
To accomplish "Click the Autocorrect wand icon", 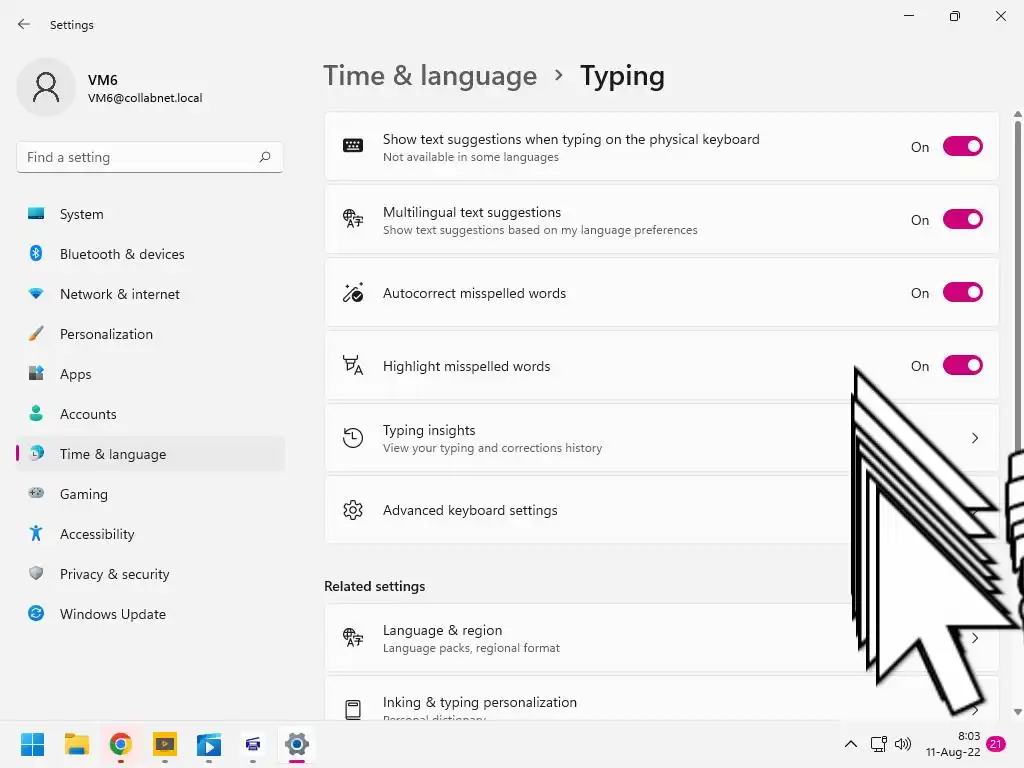I will [353, 292].
